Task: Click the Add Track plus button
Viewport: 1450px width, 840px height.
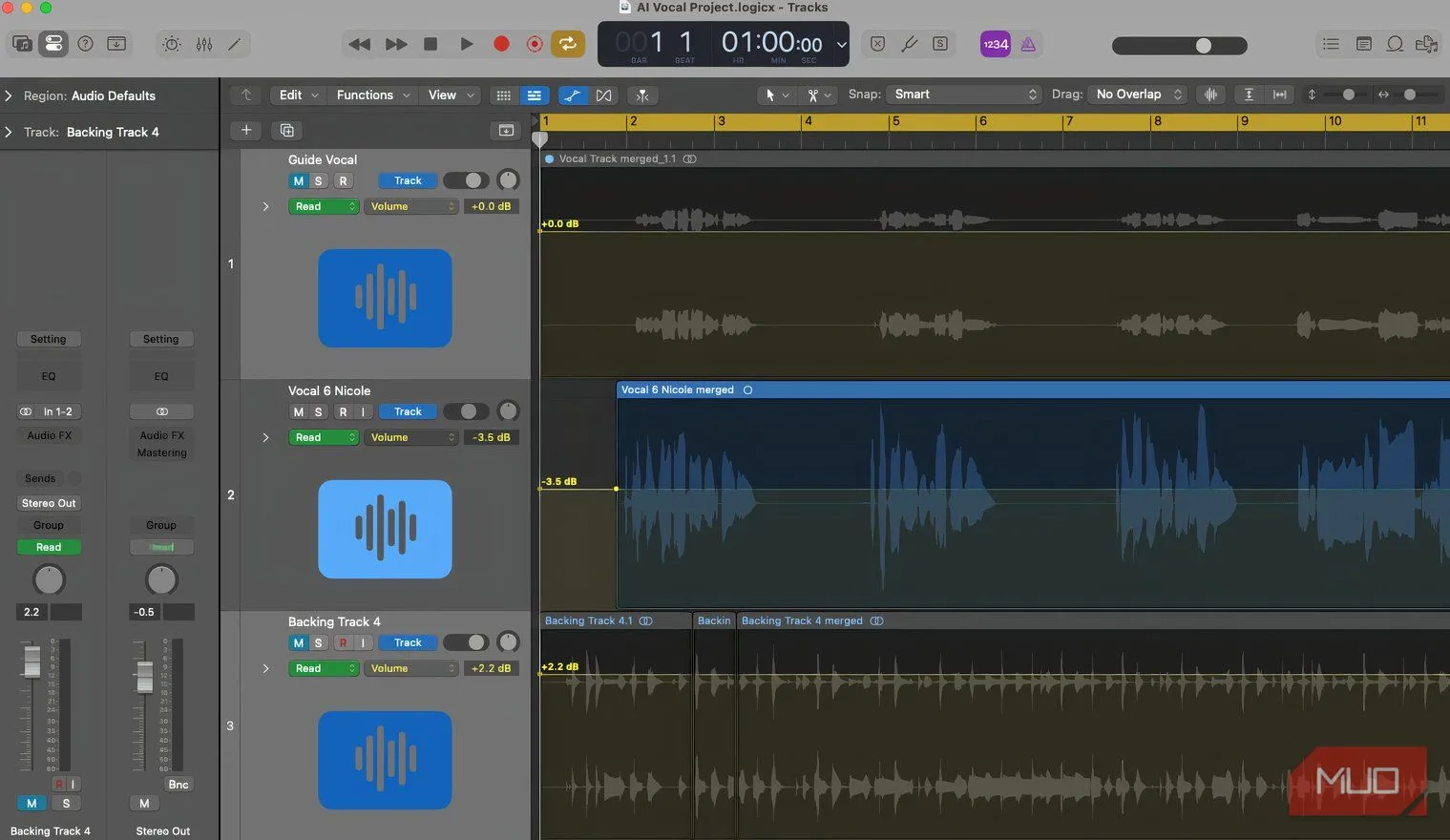Action: point(245,130)
